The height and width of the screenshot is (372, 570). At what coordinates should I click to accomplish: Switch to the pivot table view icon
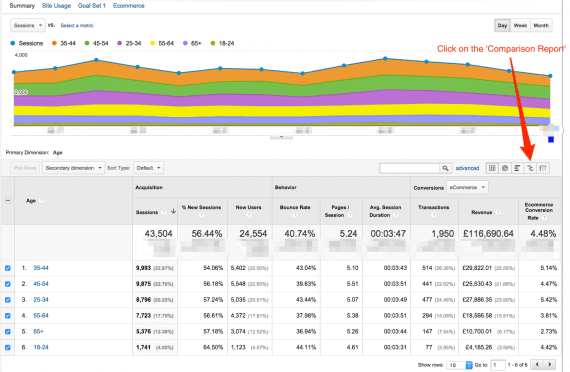point(543,168)
